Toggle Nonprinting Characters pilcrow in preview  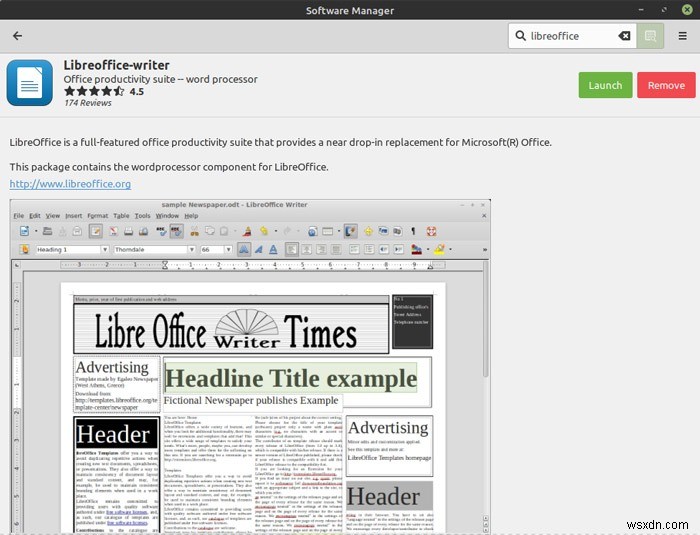(x=413, y=231)
